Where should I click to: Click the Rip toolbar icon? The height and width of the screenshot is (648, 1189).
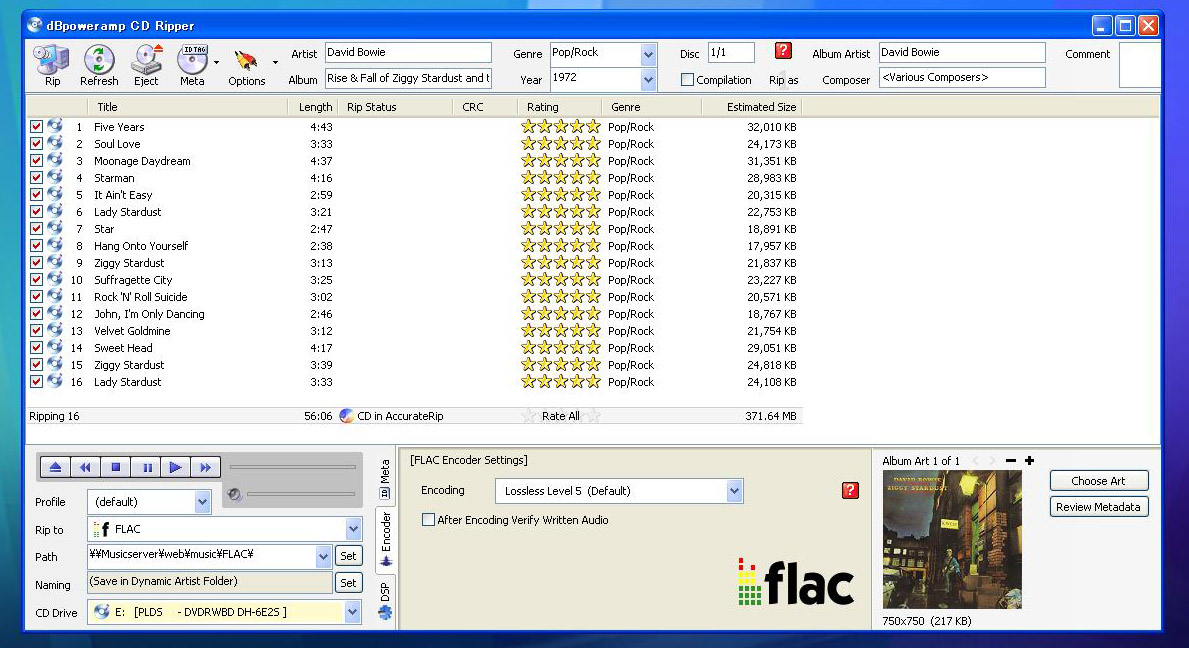(51, 62)
